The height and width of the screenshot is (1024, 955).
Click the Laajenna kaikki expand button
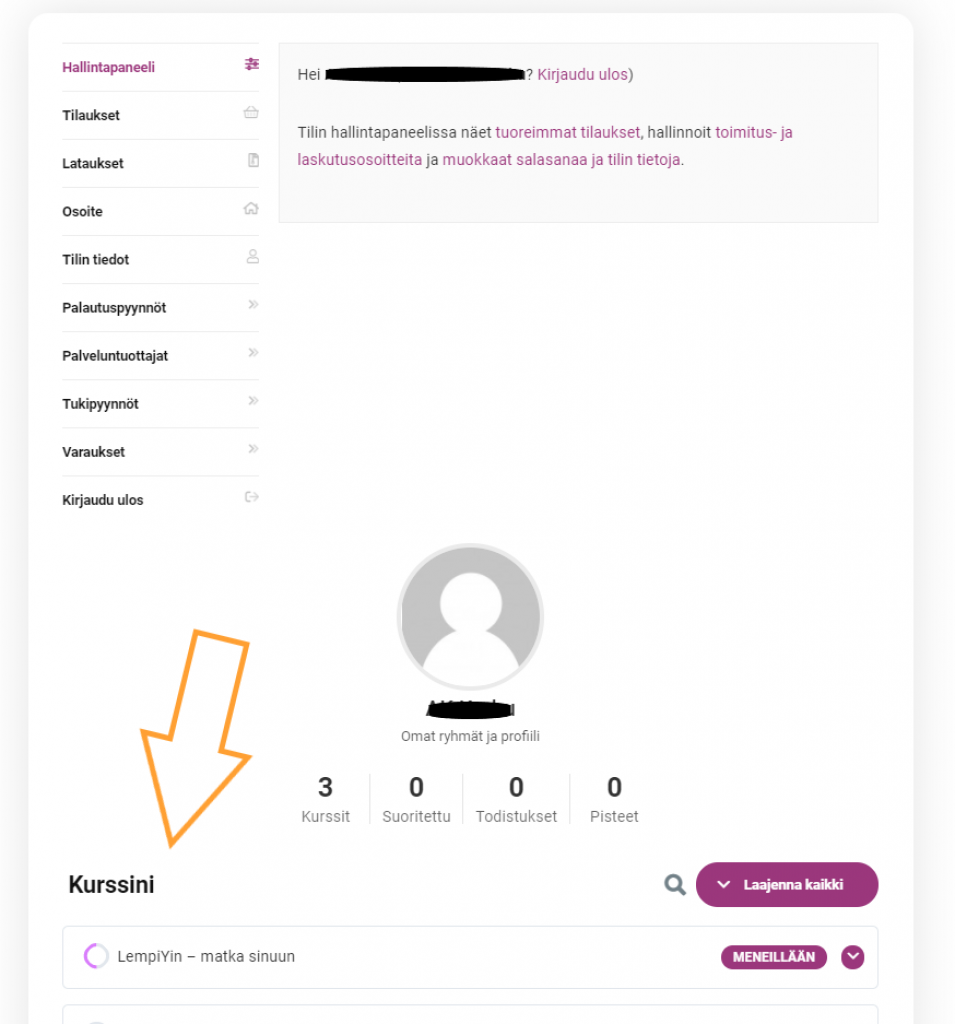(786, 884)
